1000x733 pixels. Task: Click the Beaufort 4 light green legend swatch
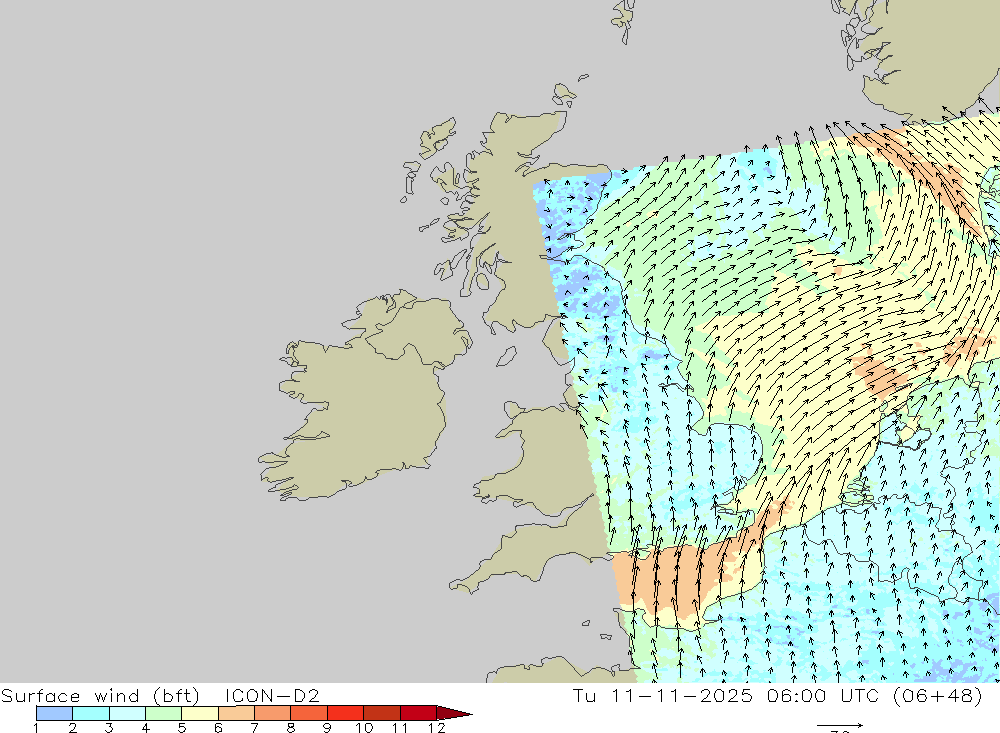(163, 713)
